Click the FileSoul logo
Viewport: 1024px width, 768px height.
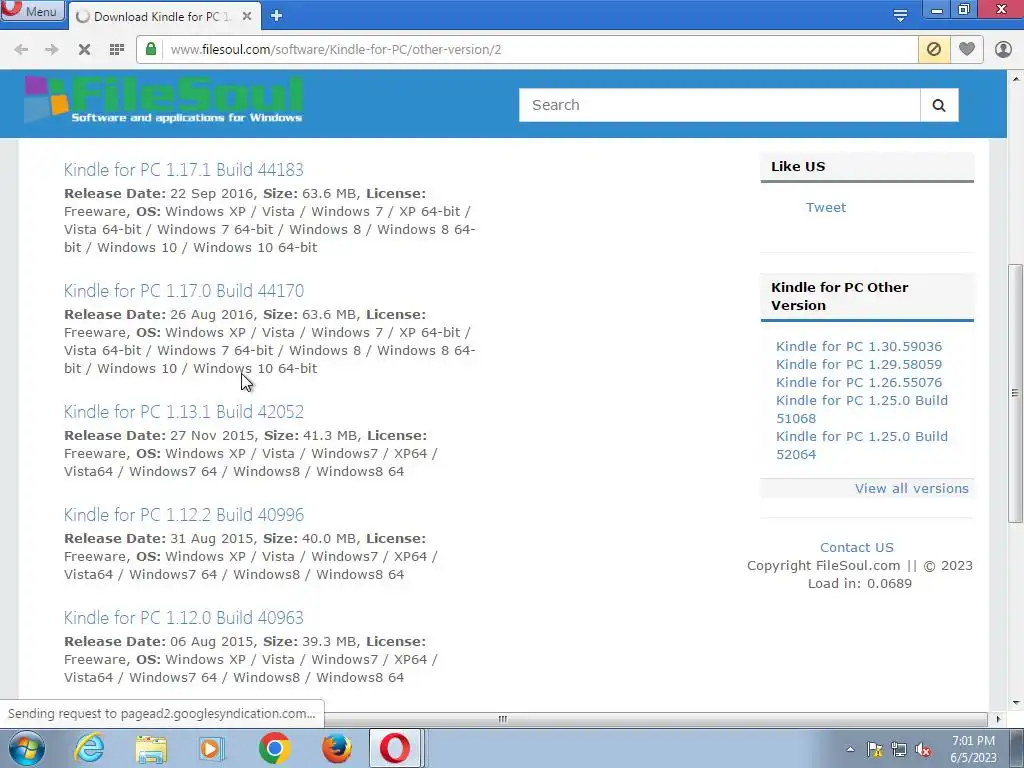click(163, 99)
